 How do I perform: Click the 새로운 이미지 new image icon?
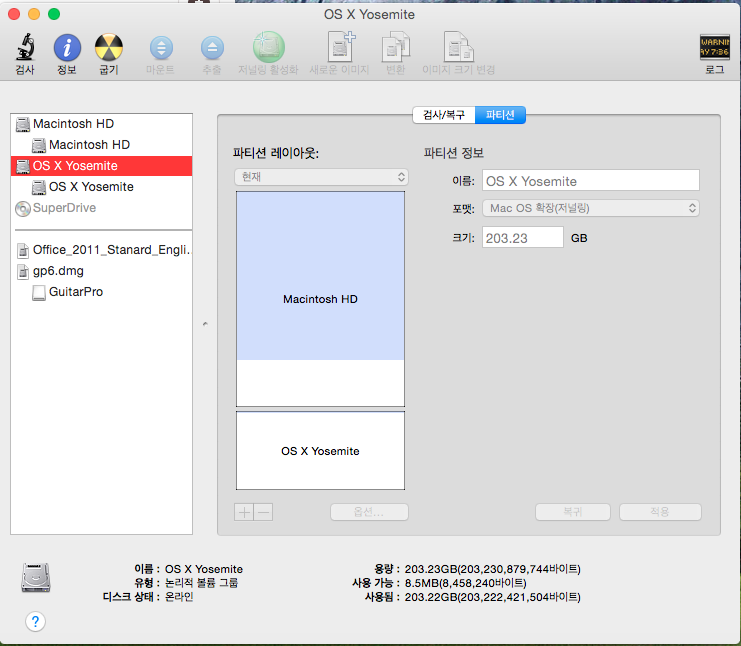[x=341, y=46]
